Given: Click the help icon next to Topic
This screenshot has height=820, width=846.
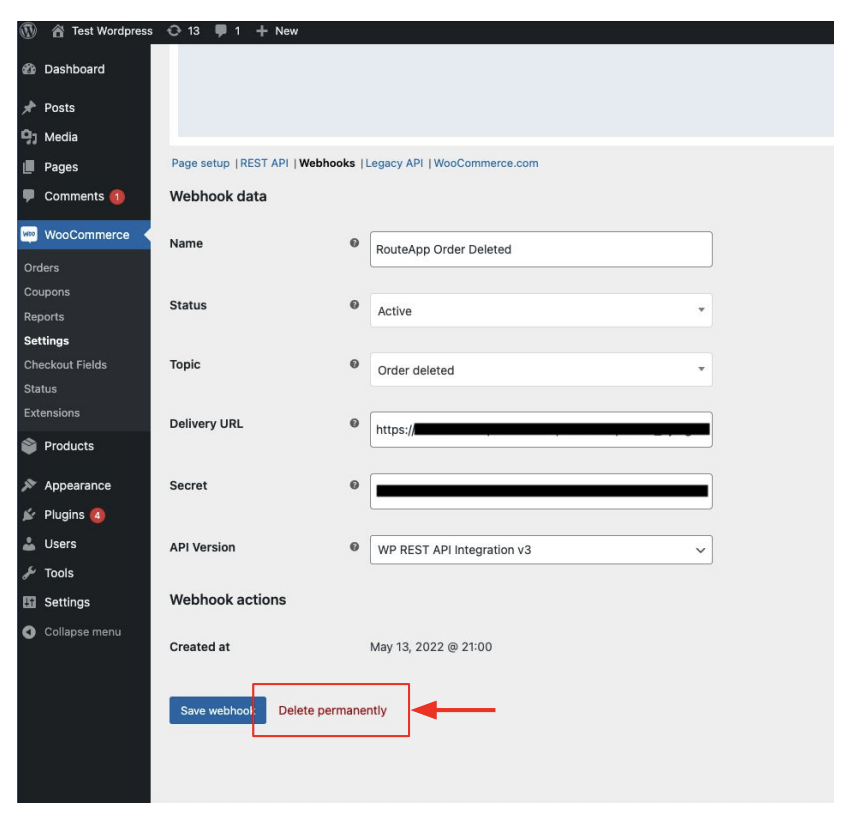Looking at the screenshot, I should [x=354, y=364].
